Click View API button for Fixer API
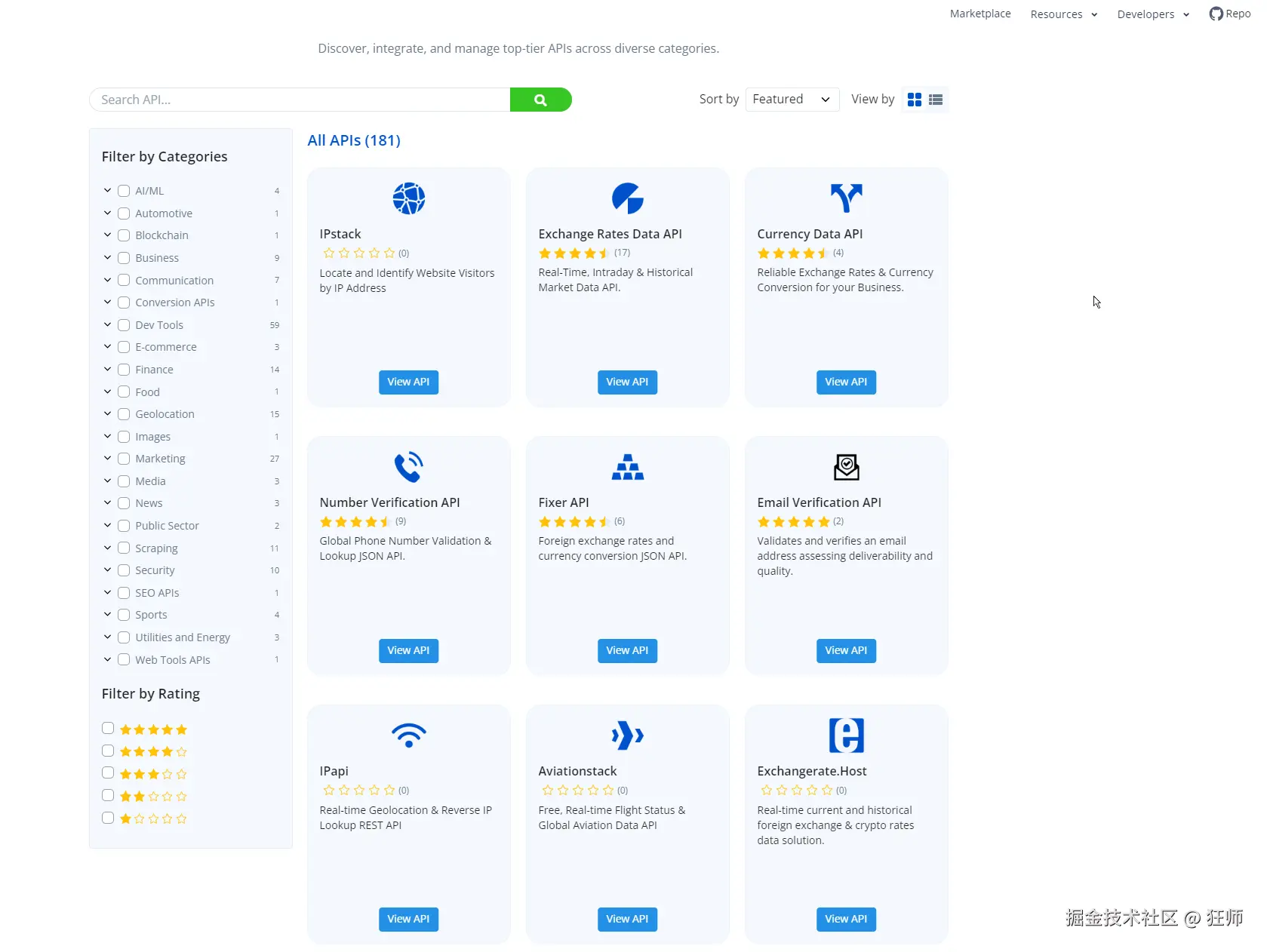 pyautogui.click(x=627, y=650)
